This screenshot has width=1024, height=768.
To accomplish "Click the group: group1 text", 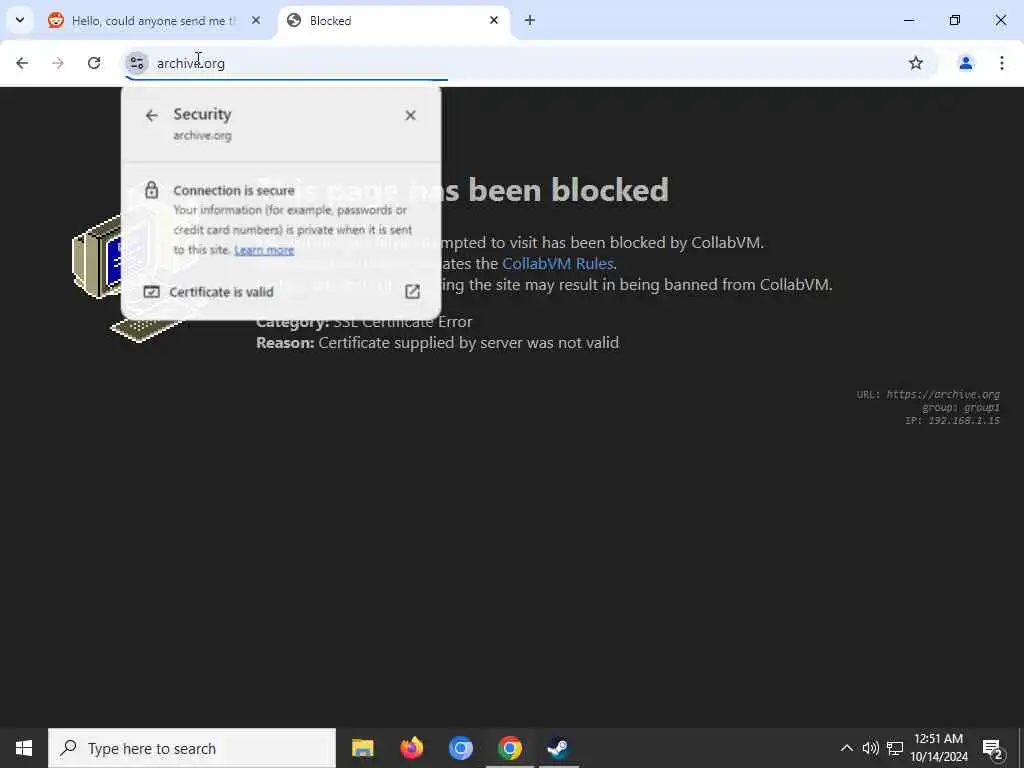I will 961,408.
